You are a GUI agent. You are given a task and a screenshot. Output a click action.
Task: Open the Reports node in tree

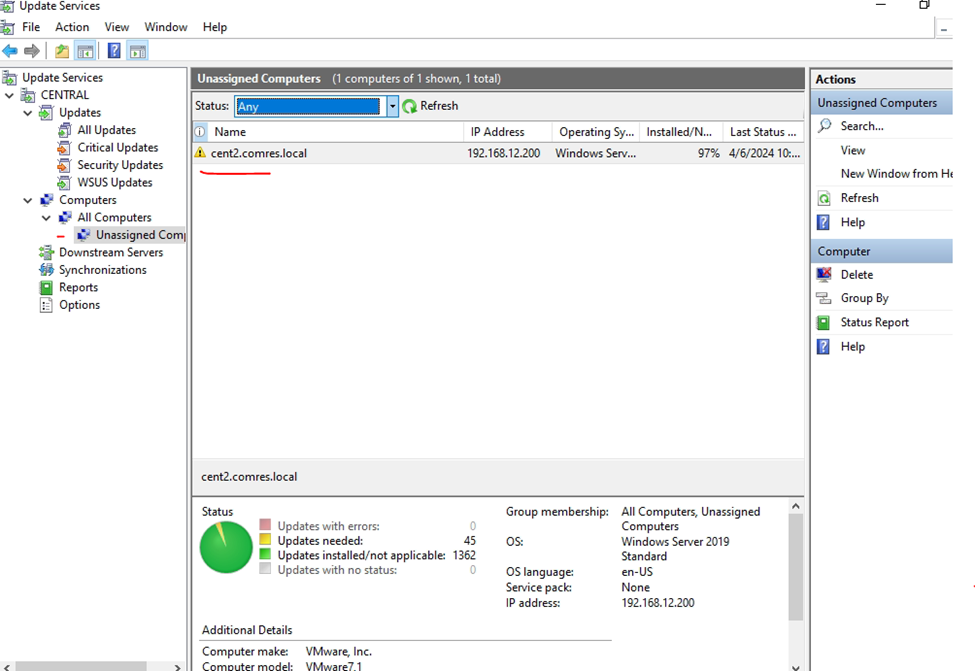(78, 288)
